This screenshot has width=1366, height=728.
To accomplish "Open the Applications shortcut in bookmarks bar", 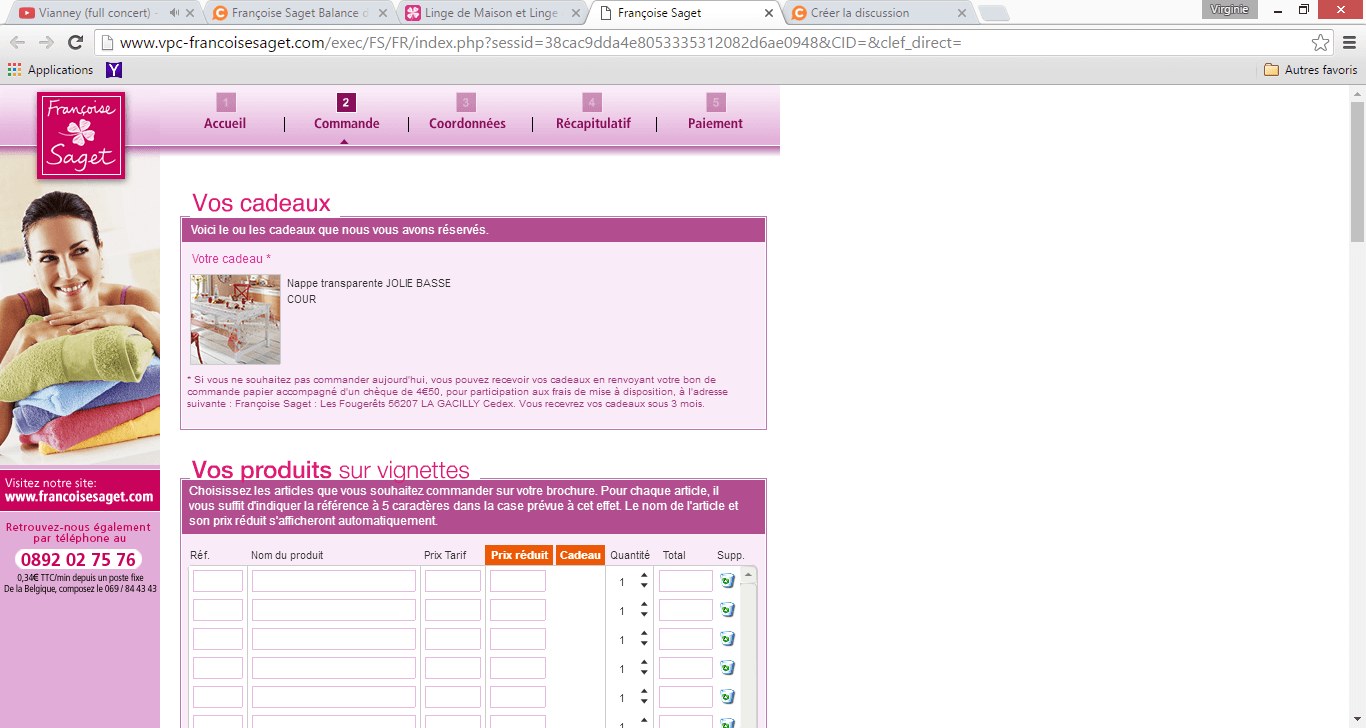I will point(51,70).
